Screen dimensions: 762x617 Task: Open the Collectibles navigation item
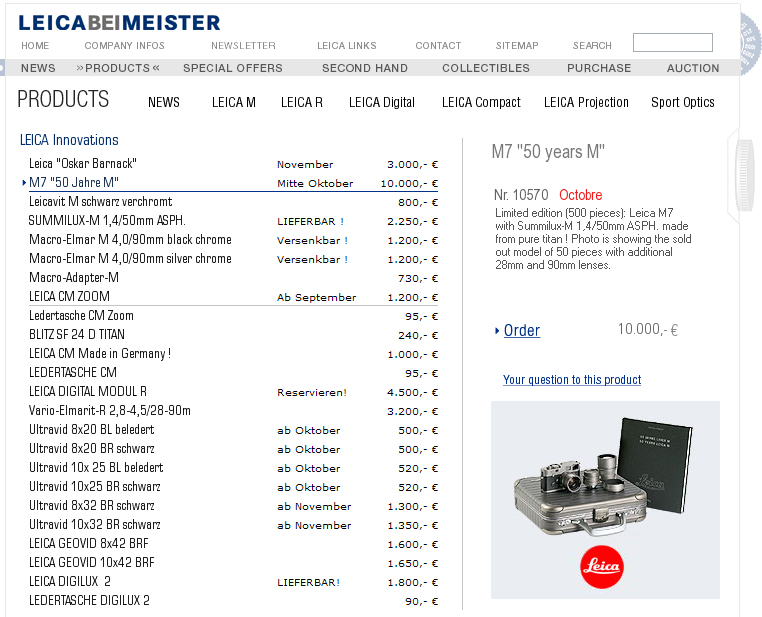click(x=486, y=68)
